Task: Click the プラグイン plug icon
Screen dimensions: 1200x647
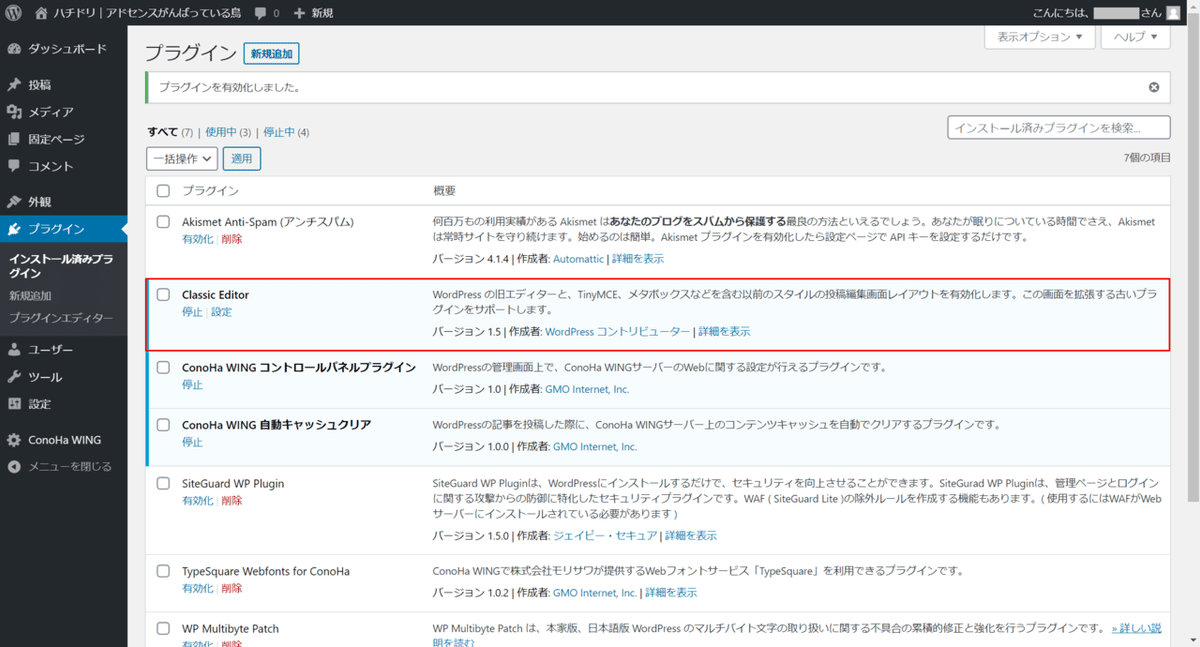Action: (x=14, y=229)
